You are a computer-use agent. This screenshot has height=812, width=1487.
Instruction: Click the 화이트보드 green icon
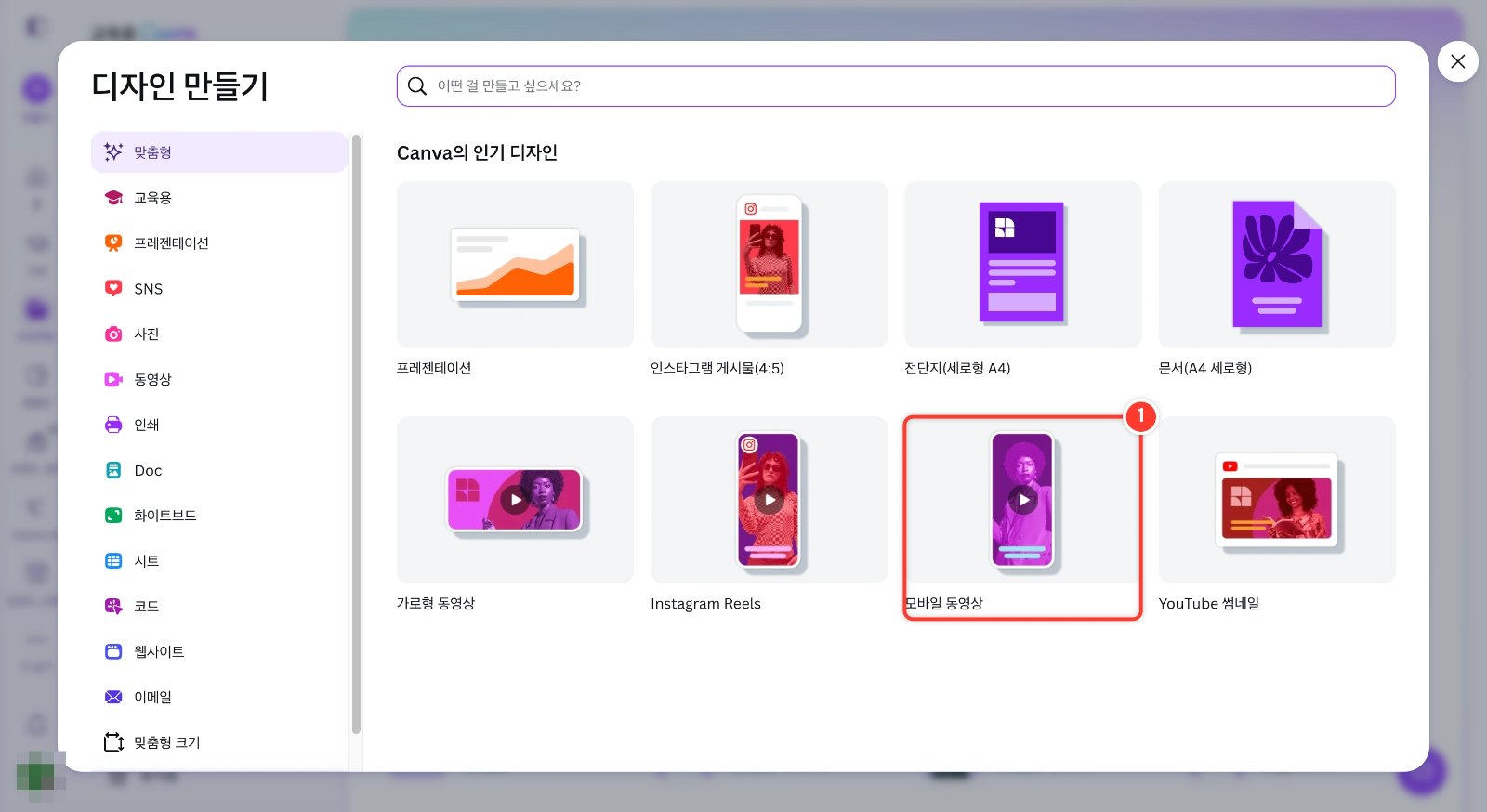coord(113,515)
